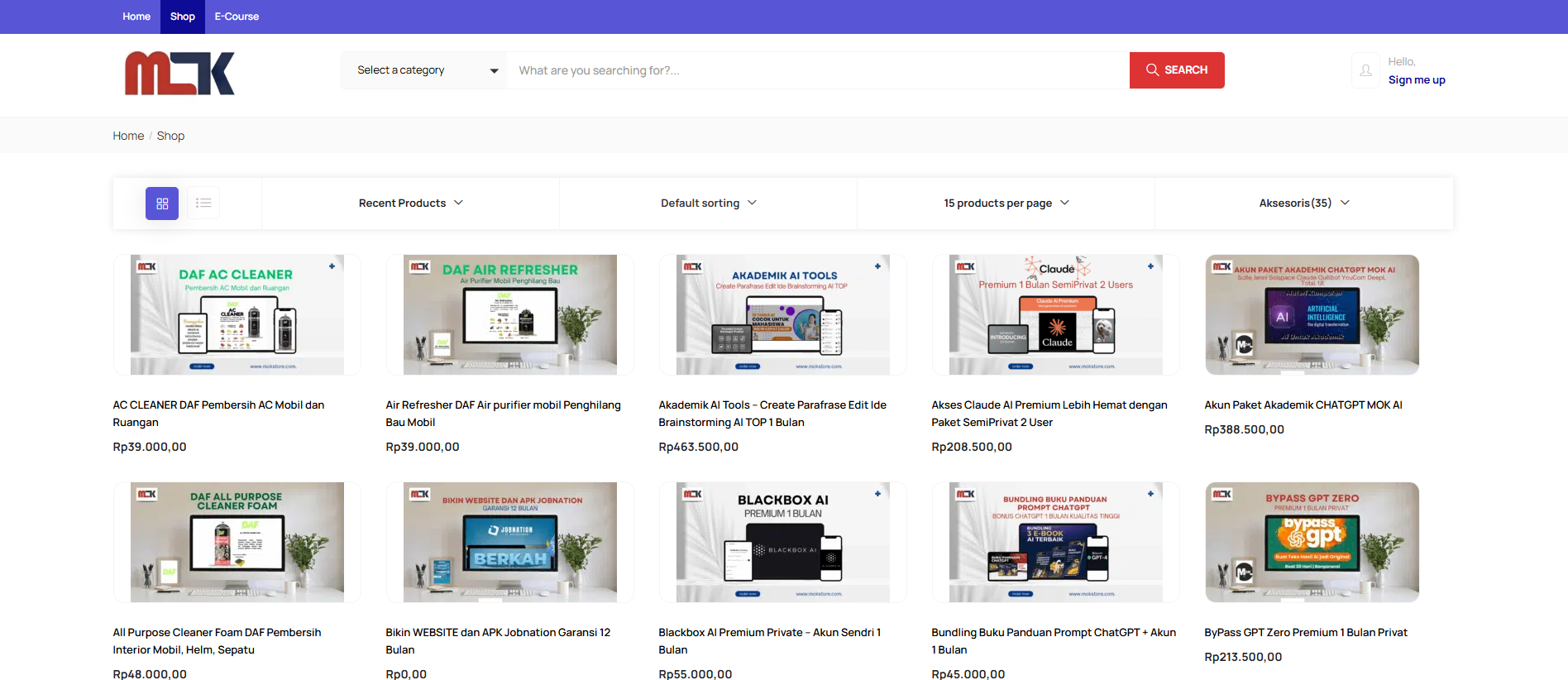Click price Rp463.500,00
This screenshot has width=1568, height=680.
tap(699, 447)
